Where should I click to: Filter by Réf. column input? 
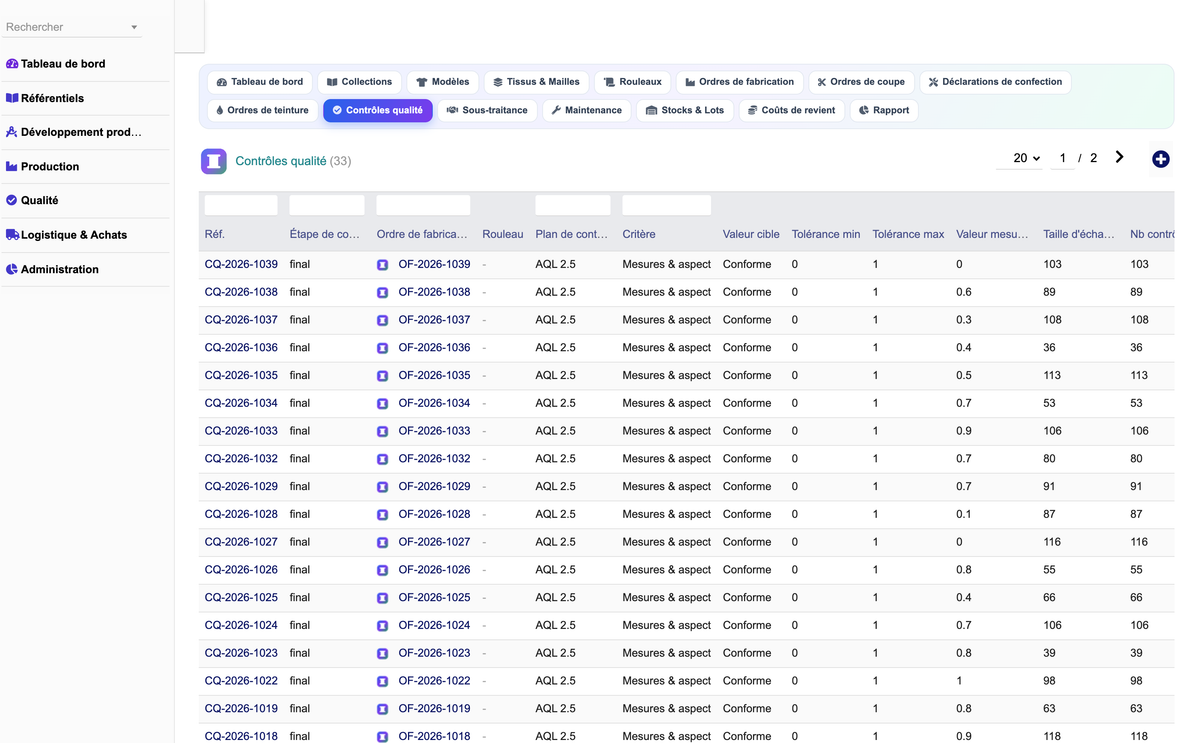click(x=241, y=205)
